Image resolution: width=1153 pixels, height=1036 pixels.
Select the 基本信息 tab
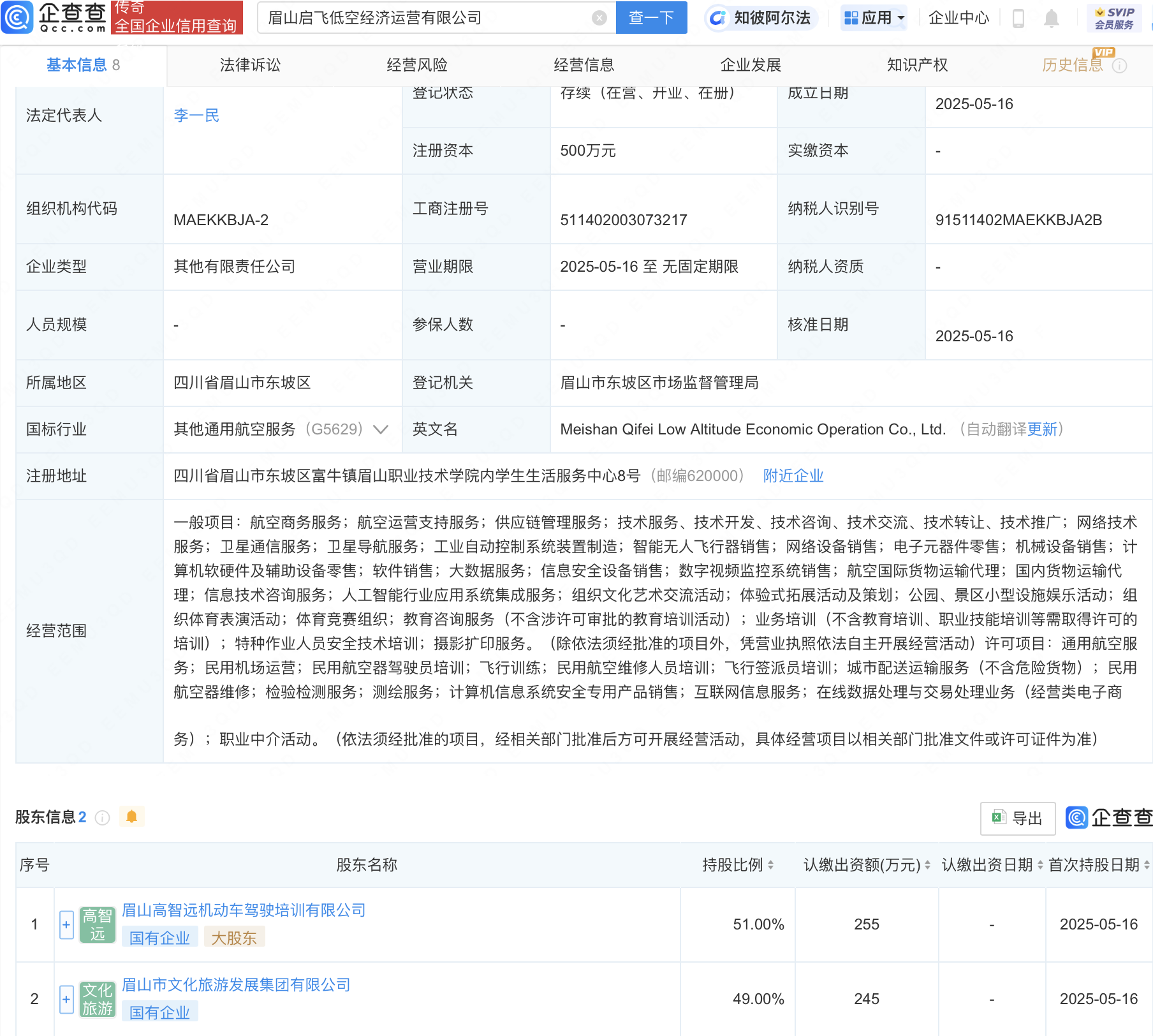coord(83,65)
